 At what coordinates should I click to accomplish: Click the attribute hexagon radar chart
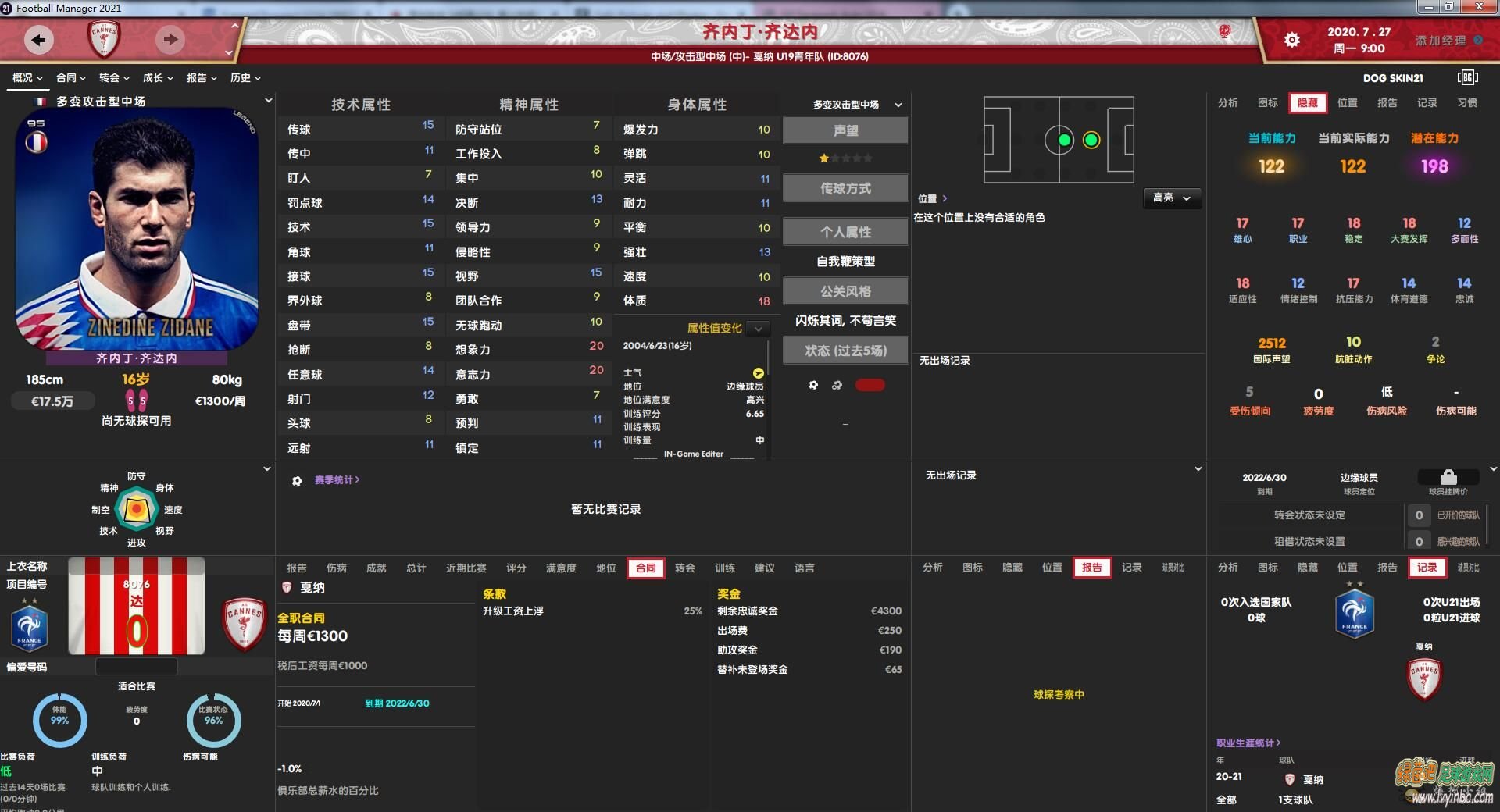pyautogui.click(x=136, y=509)
